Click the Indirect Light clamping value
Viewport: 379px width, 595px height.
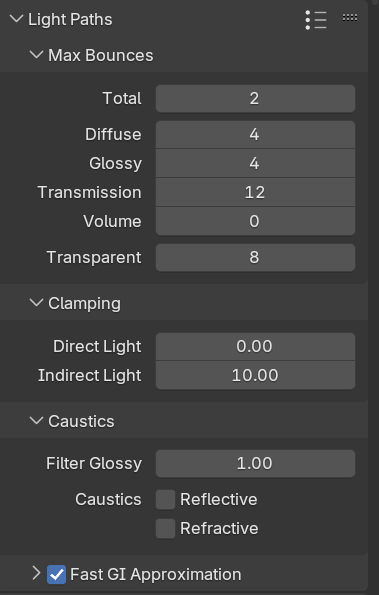tap(255, 375)
